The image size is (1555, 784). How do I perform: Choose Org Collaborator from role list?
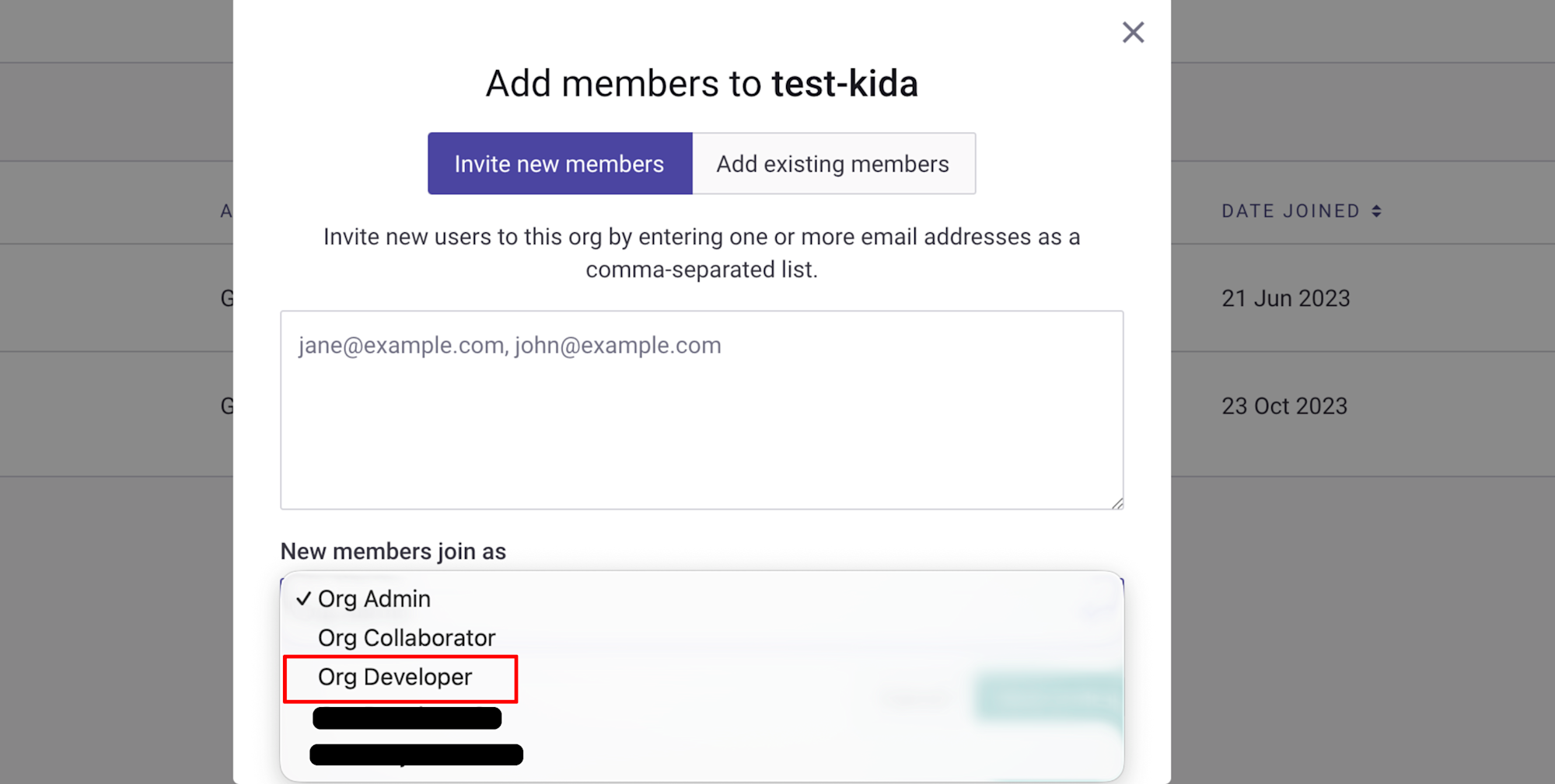[406, 638]
